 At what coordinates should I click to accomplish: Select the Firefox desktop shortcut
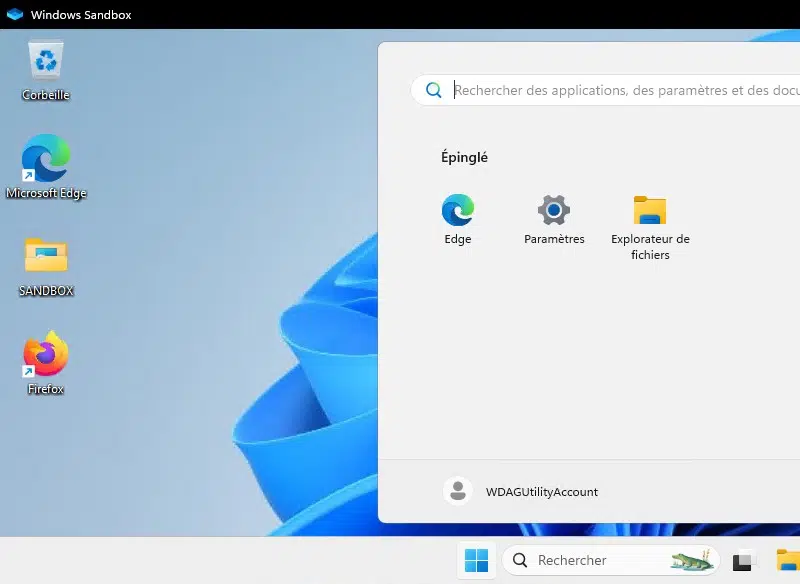46,355
